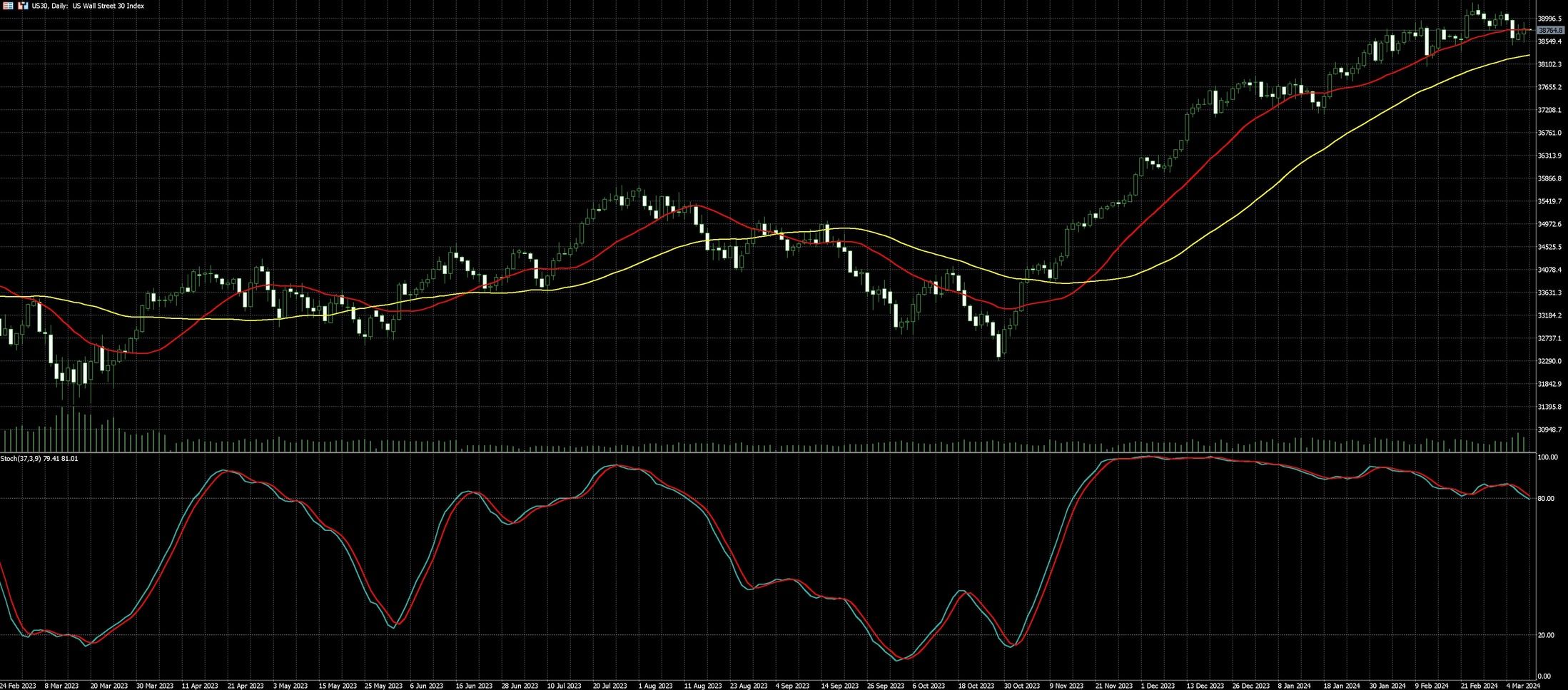The image size is (1568, 690).
Task: Click the 36313.9 price axis label
Action: point(1549,156)
